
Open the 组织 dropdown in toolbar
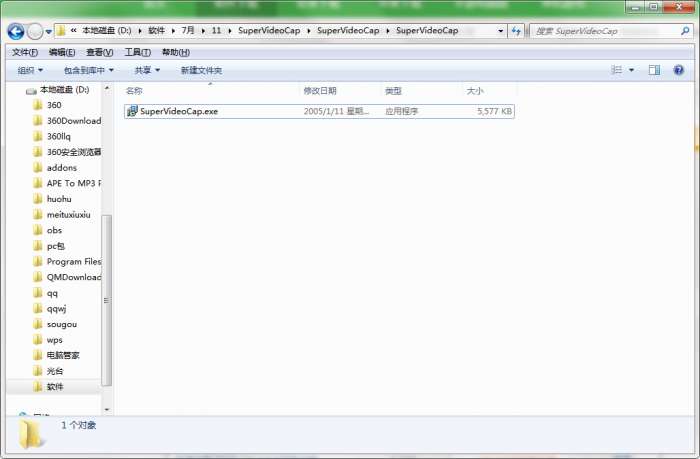click(30, 70)
